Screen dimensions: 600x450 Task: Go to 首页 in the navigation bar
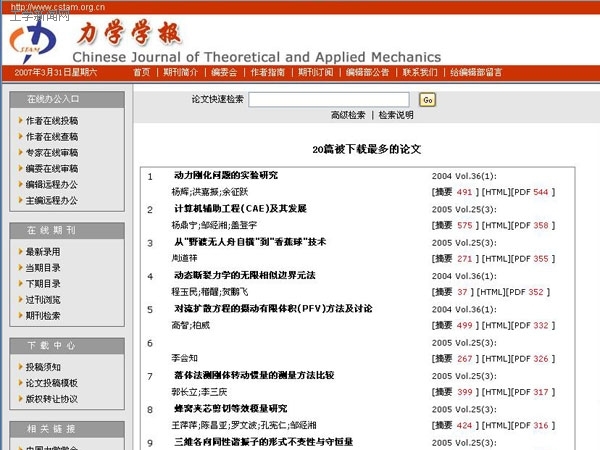click(142, 72)
